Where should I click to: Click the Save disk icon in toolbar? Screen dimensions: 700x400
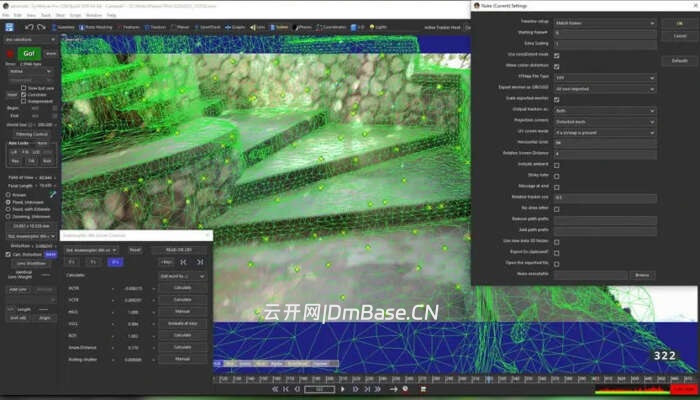coord(9,27)
